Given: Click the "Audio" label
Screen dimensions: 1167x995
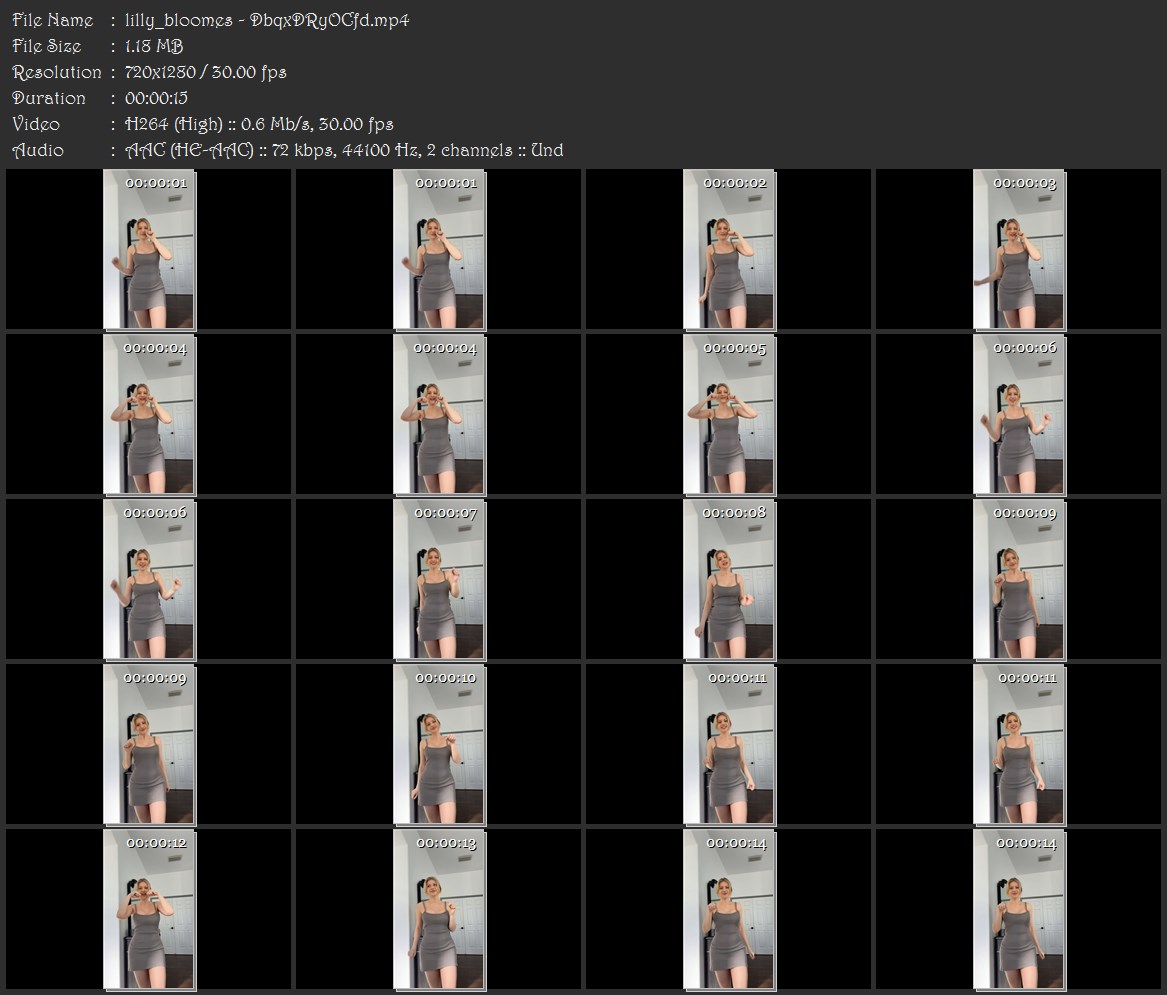Looking at the screenshot, I should [x=38, y=150].
